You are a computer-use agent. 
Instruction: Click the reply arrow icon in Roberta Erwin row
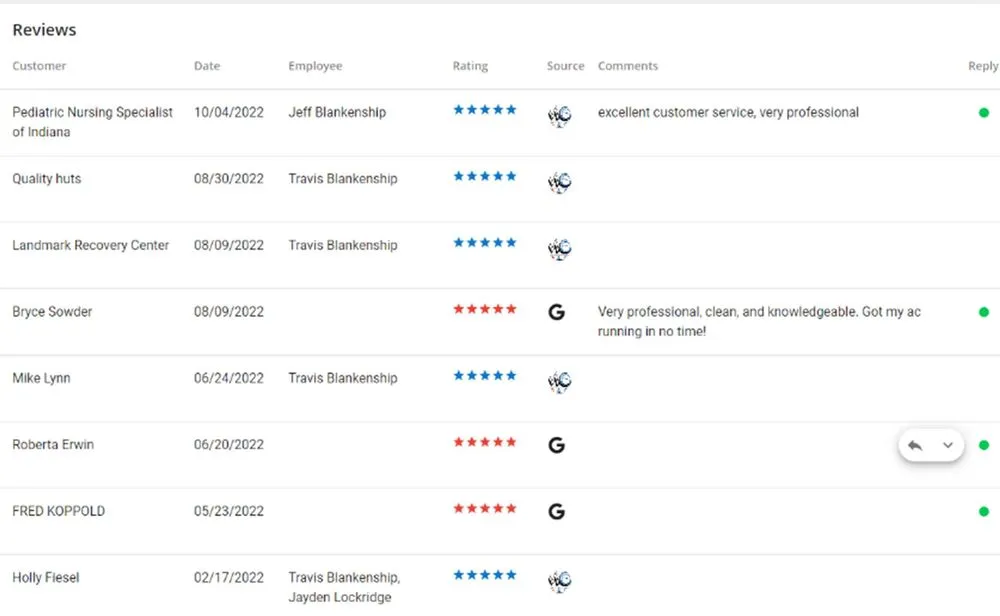pyautogui.click(x=915, y=446)
